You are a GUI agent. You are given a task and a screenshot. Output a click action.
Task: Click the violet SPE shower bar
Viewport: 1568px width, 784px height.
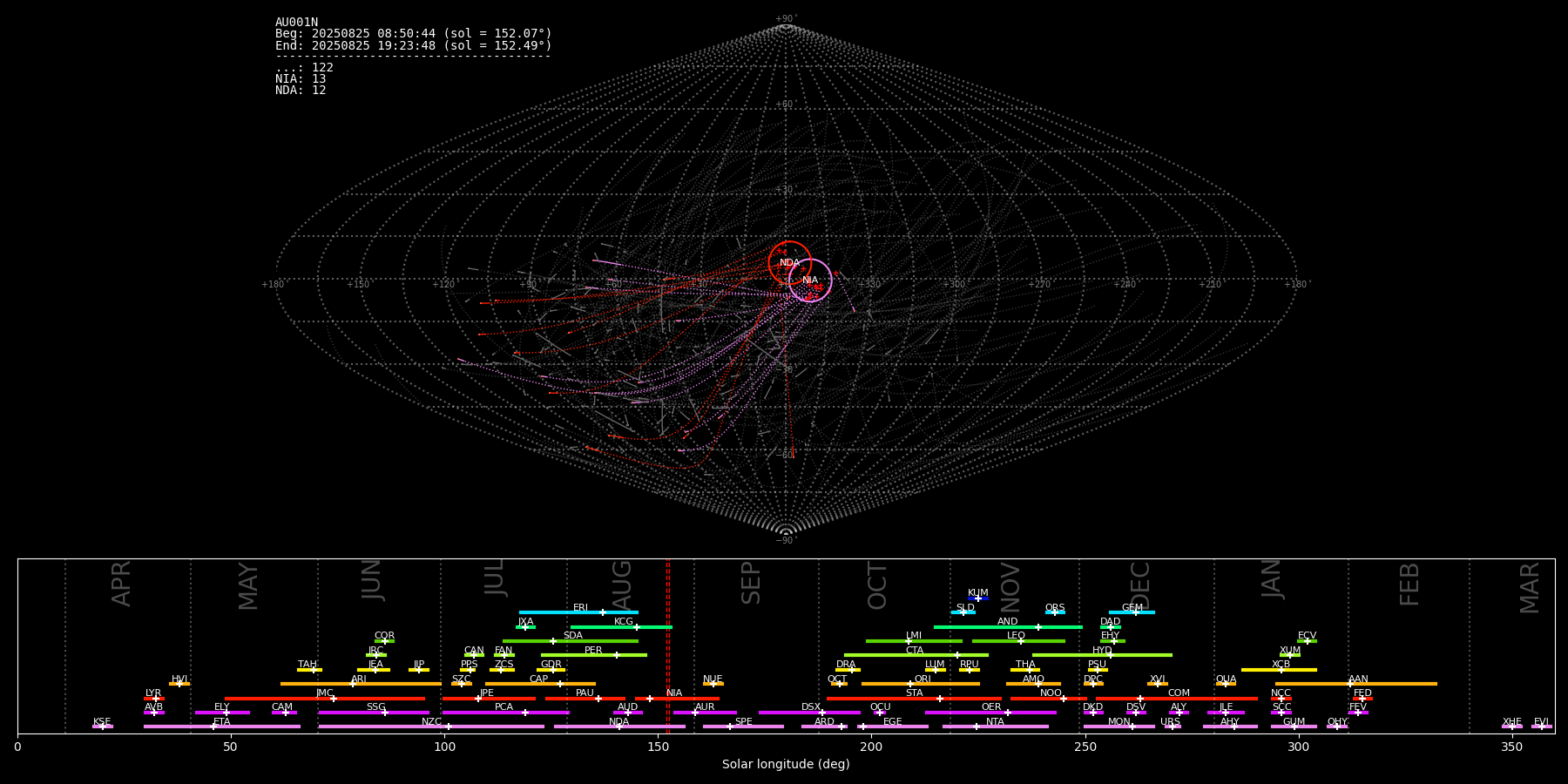(743, 727)
